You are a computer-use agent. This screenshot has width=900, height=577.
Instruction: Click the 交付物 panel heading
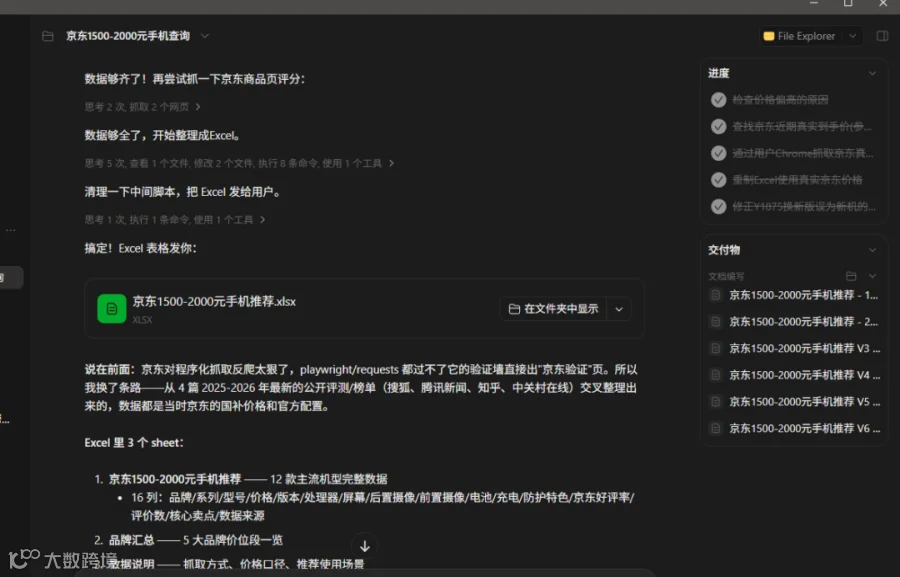[x=724, y=250]
